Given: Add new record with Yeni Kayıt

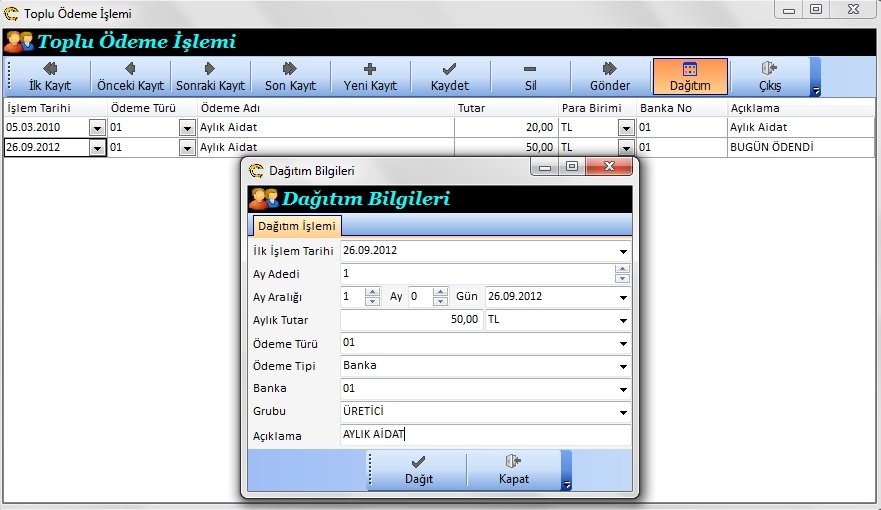Looking at the screenshot, I should (370, 77).
